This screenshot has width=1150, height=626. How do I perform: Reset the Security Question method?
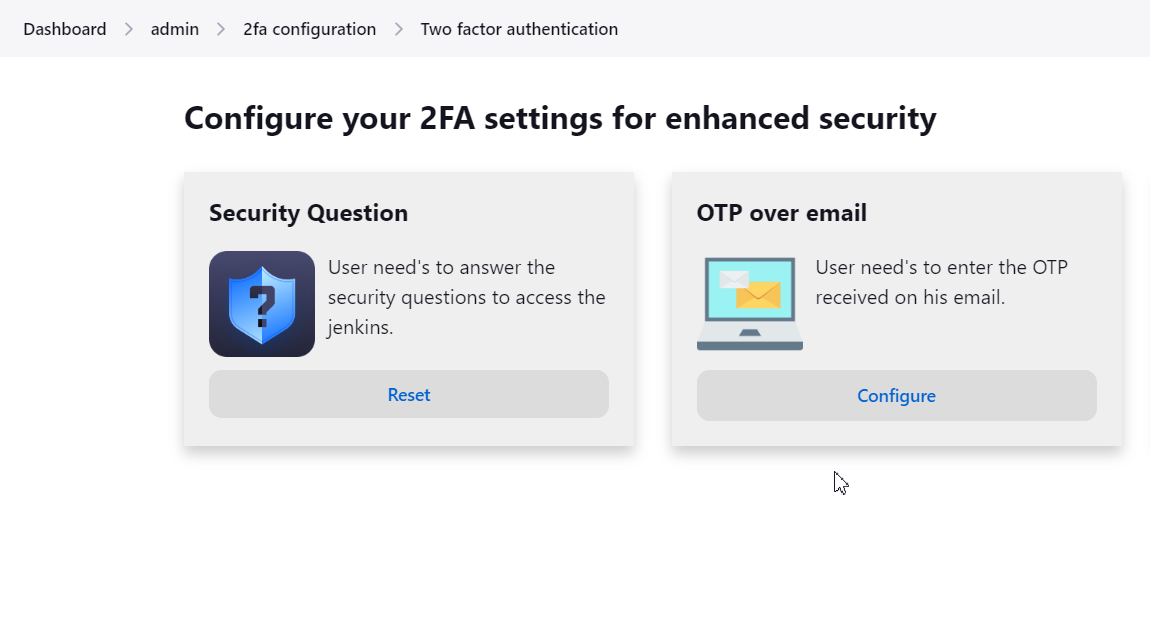[x=409, y=394]
